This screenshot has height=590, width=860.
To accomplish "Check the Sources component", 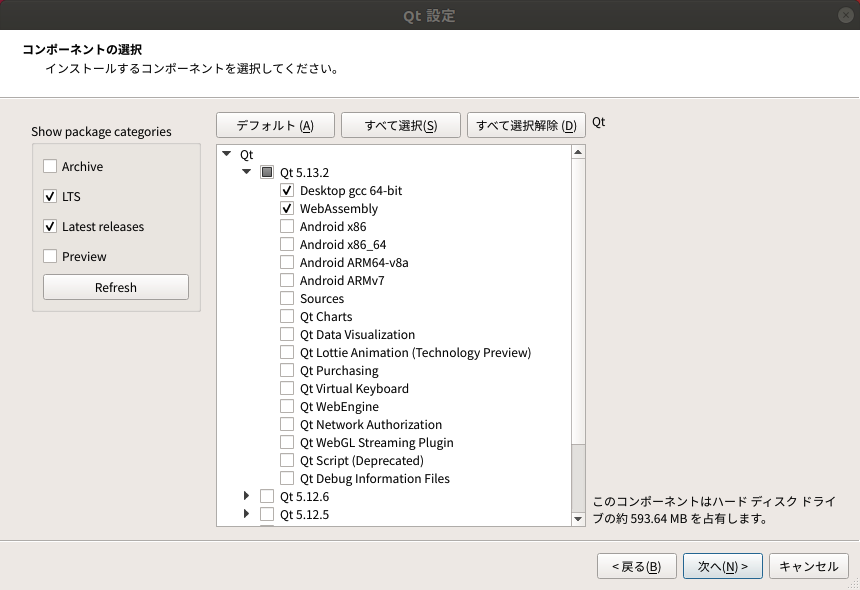I will click(287, 298).
